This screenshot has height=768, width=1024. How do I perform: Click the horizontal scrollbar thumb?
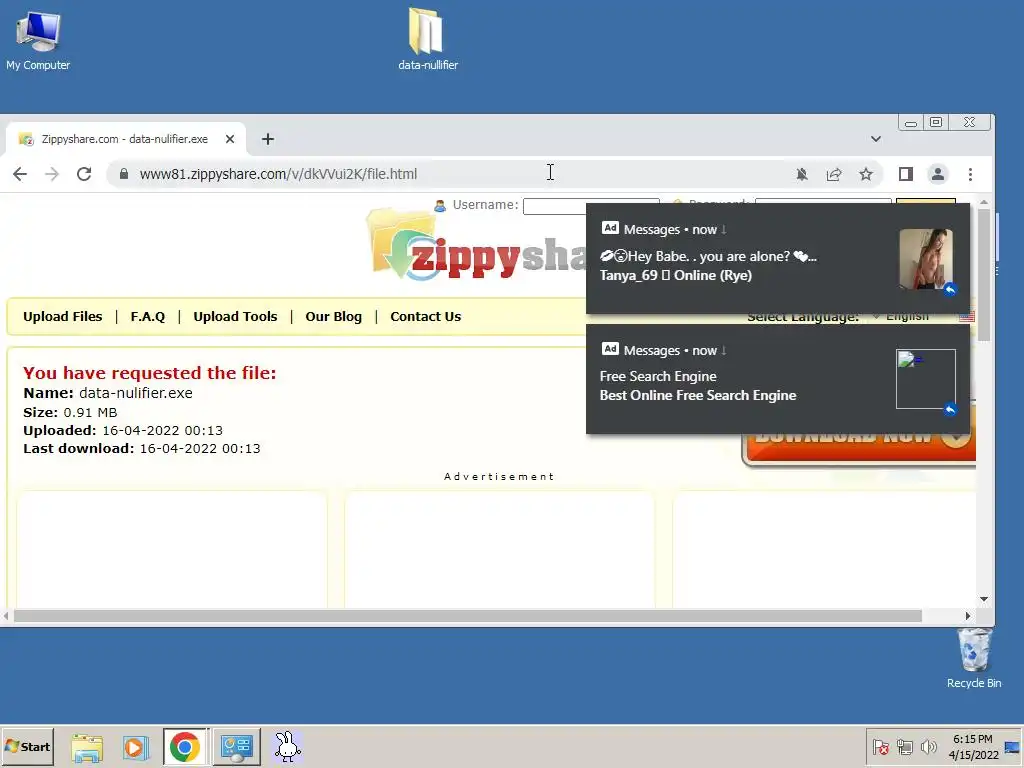point(468,616)
